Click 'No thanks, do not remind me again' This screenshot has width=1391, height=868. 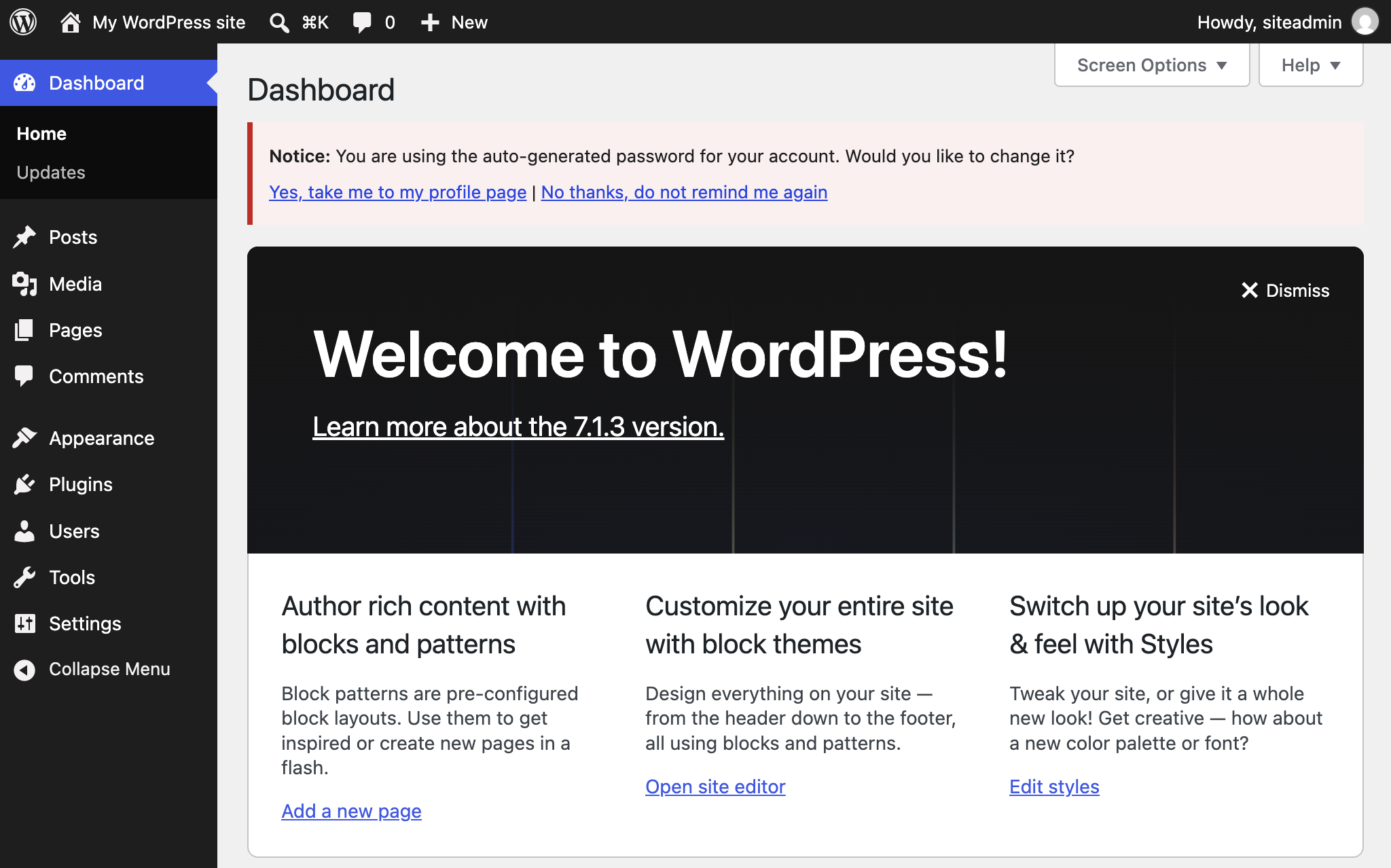tap(684, 192)
